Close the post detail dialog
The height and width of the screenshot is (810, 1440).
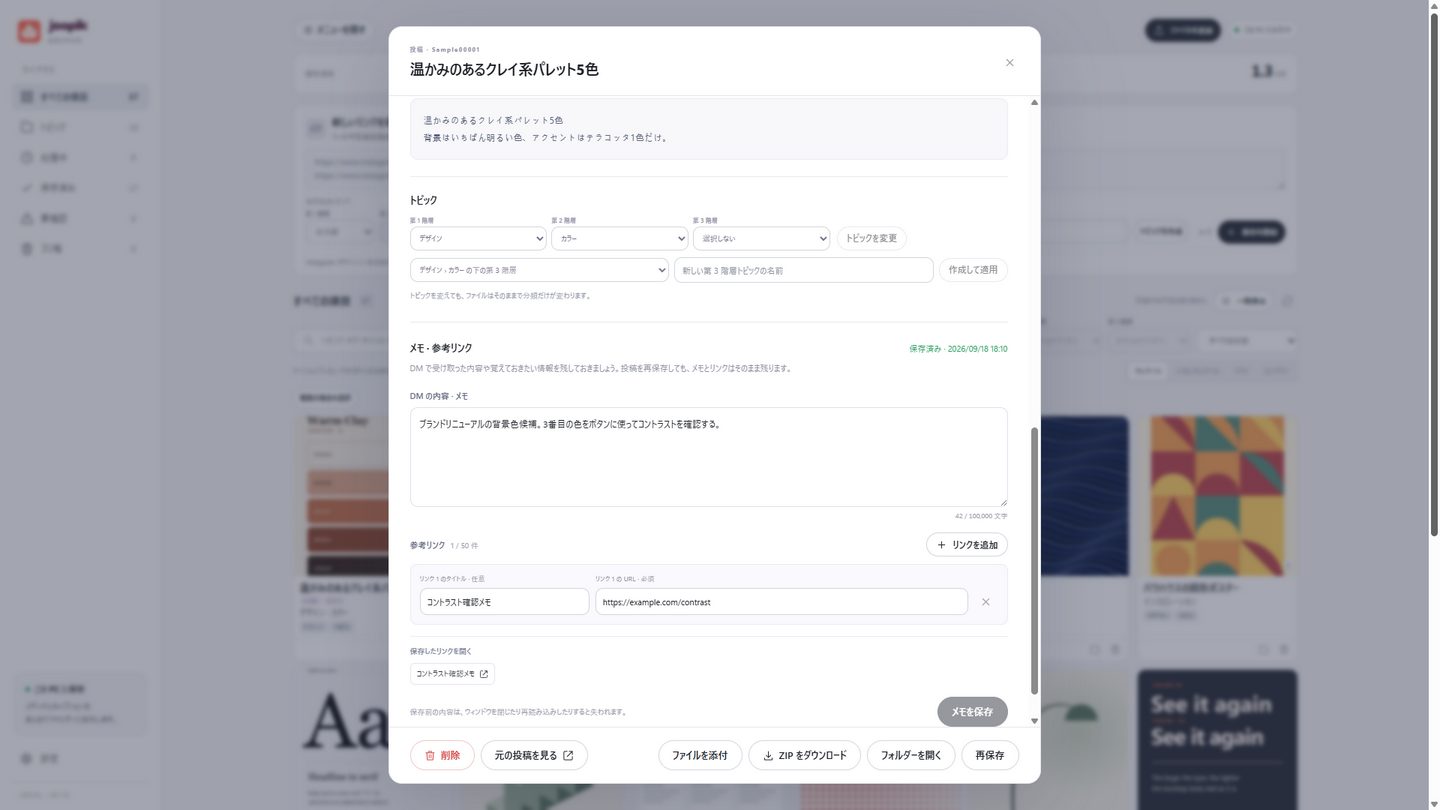pyautogui.click(x=1009, y=63)
